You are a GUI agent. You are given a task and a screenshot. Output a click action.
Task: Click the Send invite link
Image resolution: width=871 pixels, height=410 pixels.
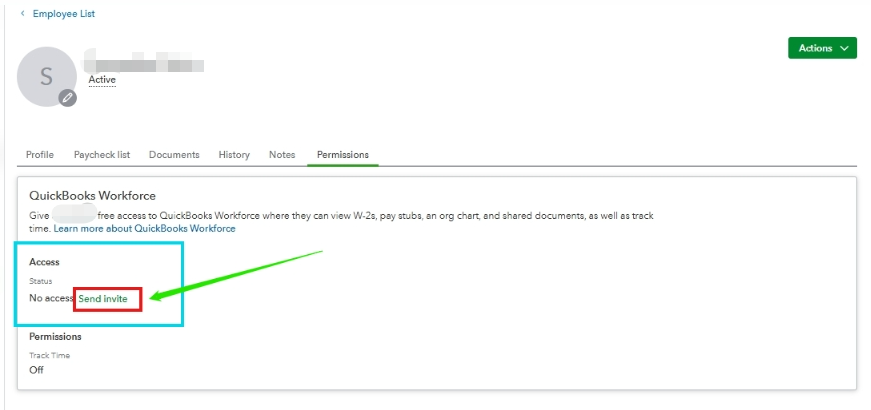[x=103, y=299]
